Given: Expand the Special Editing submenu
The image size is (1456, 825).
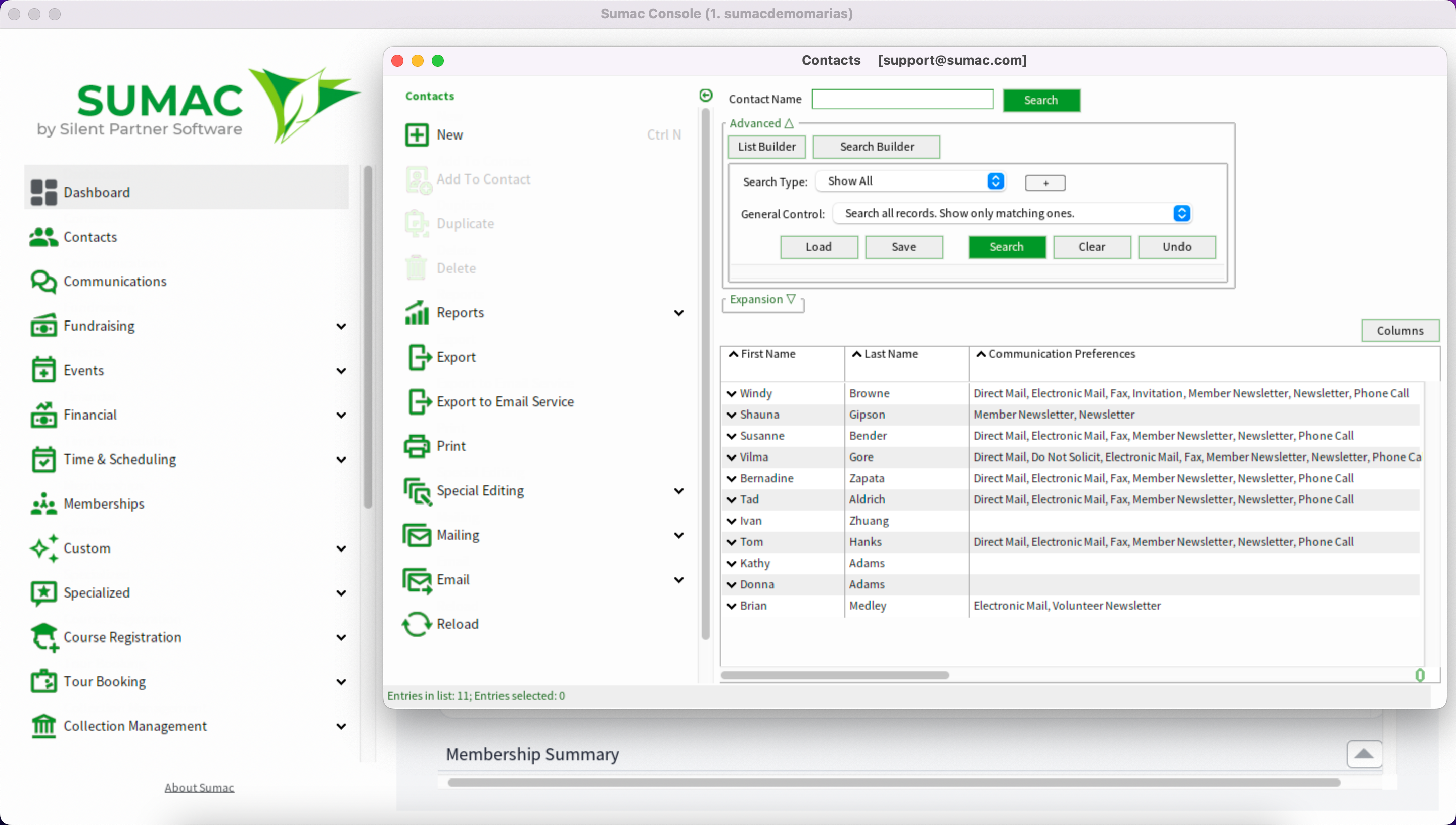Looking at the screenshot, I should pos(679,491).
